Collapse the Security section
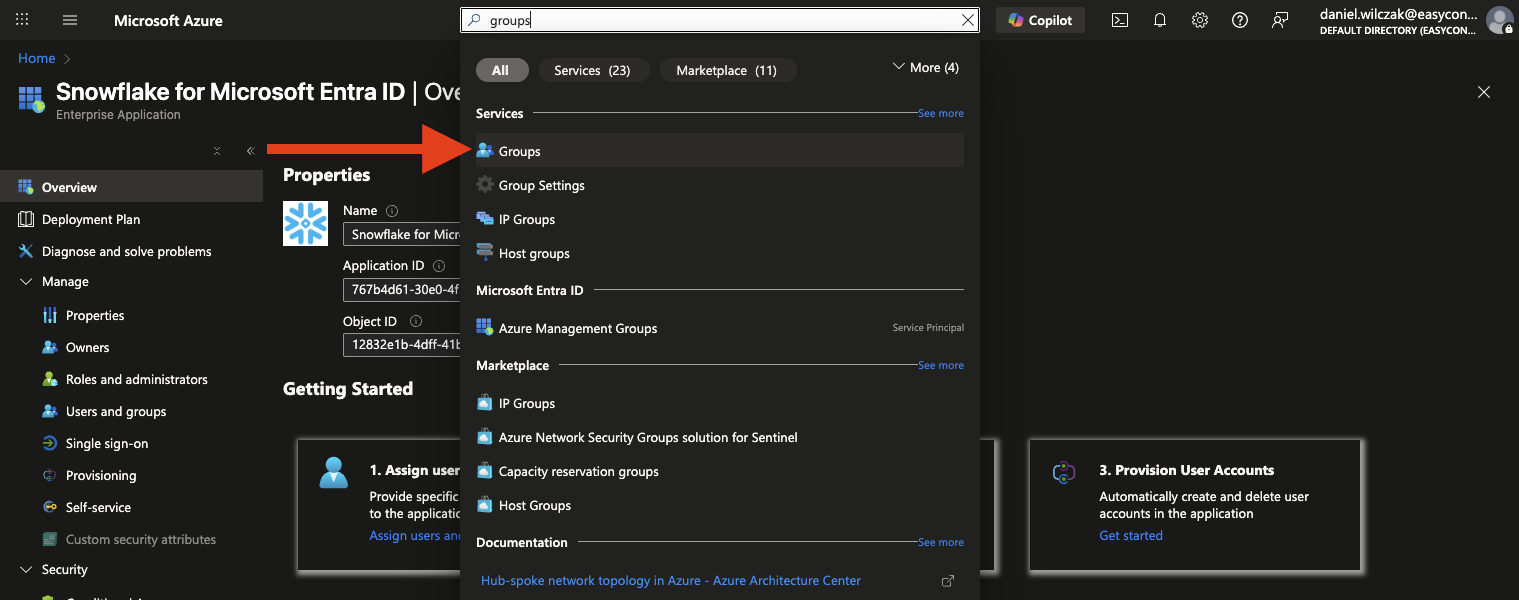The height and width of the screenshot is (600, 1519). (x=26, y=570)
